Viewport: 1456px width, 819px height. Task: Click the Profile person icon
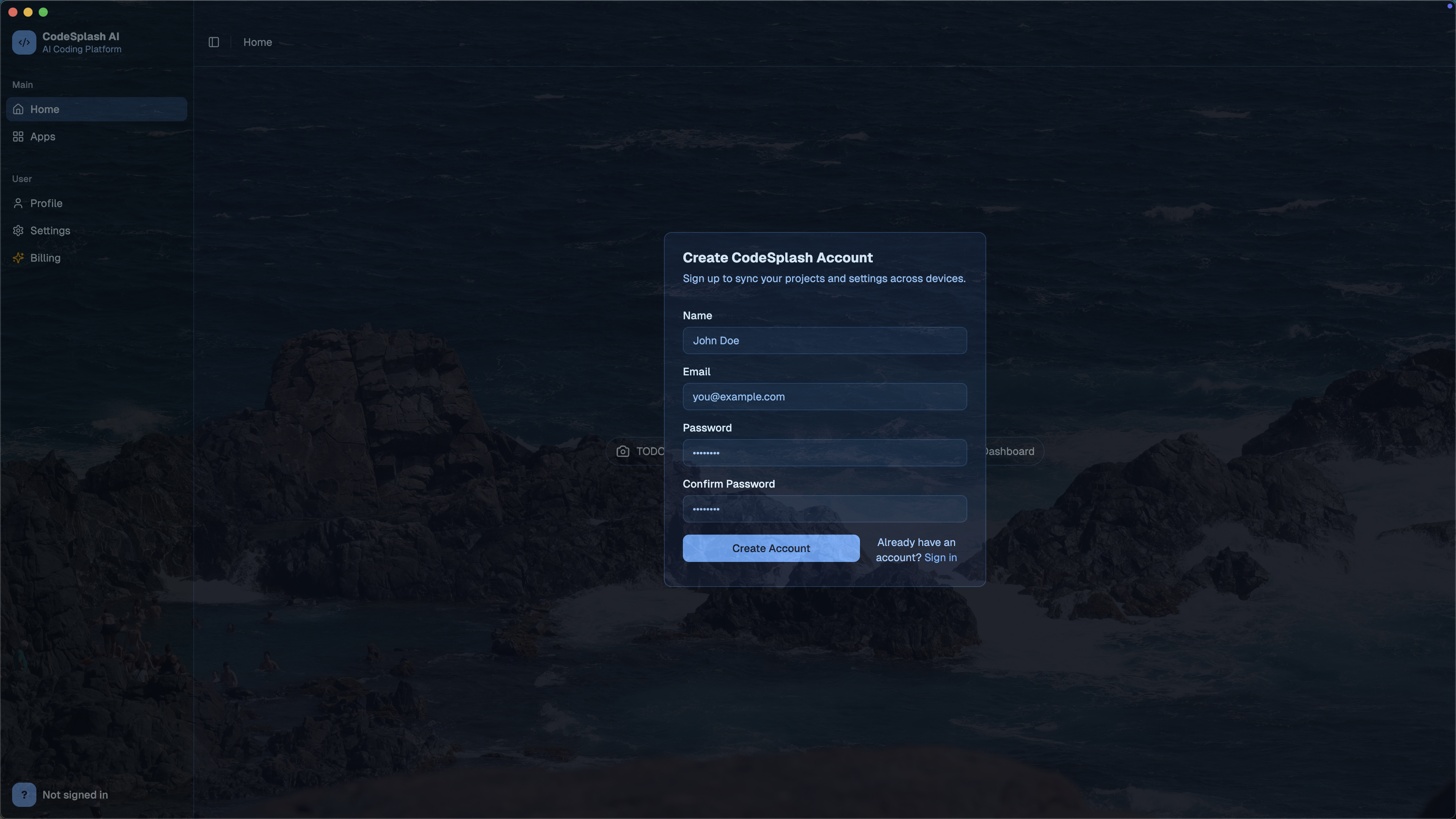pyautogui.click(x=18, y=204)
